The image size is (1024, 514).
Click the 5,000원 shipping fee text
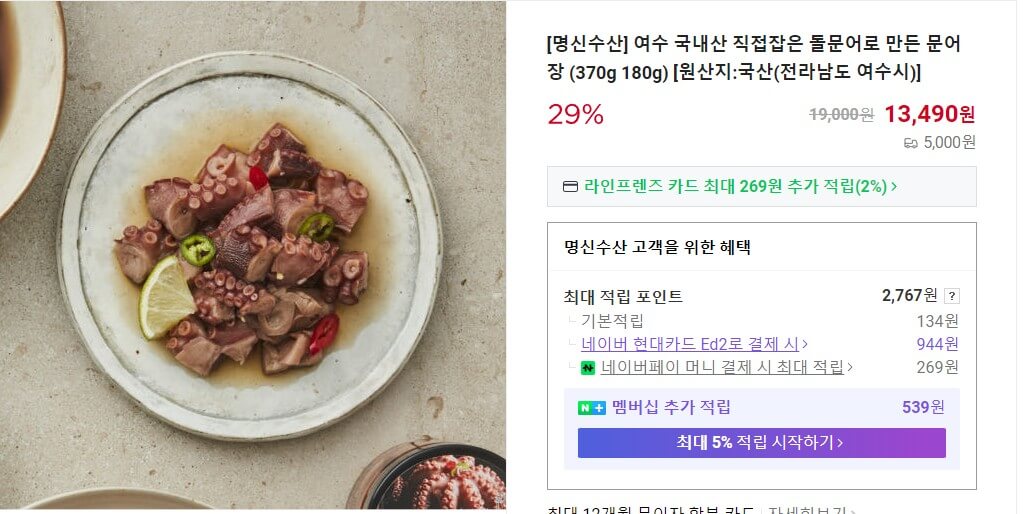pyautogui.click(x=949, y=142)
